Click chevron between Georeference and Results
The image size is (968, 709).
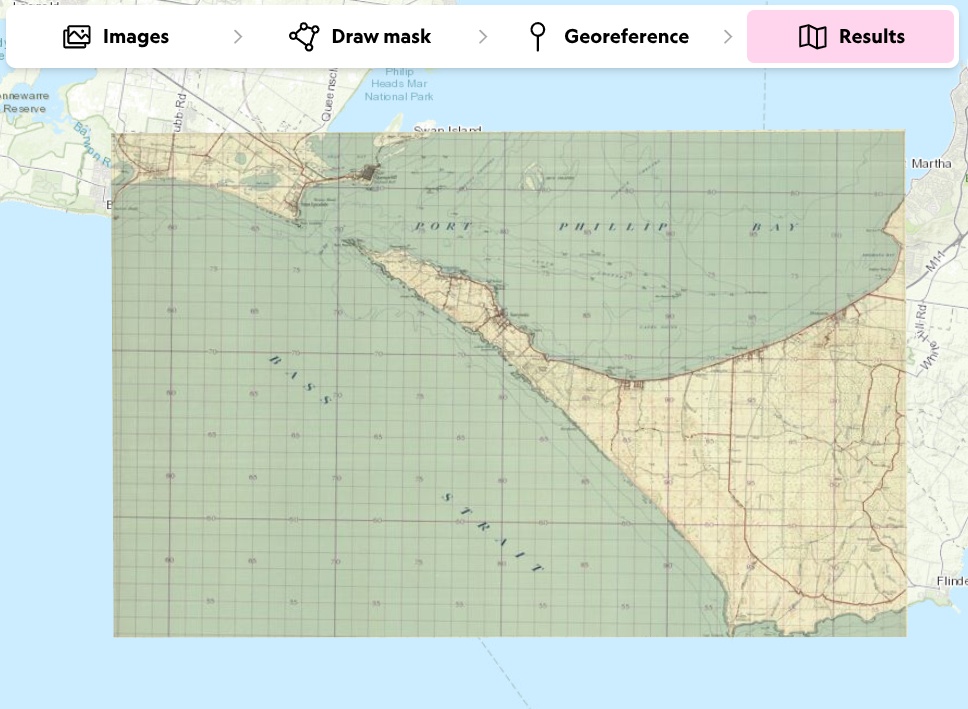728,37
